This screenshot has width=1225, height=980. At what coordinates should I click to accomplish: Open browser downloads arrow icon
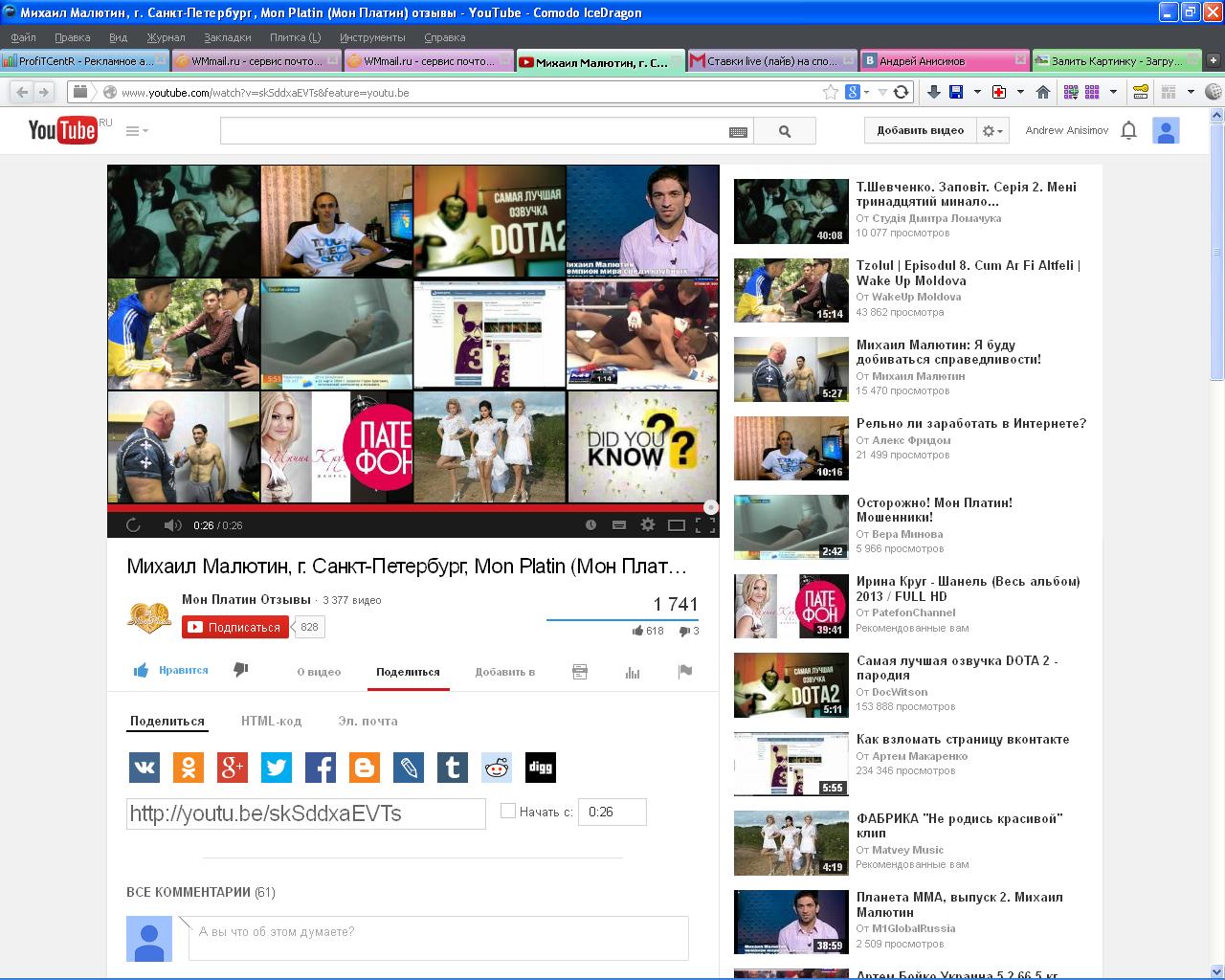click(x=934, y=92)
